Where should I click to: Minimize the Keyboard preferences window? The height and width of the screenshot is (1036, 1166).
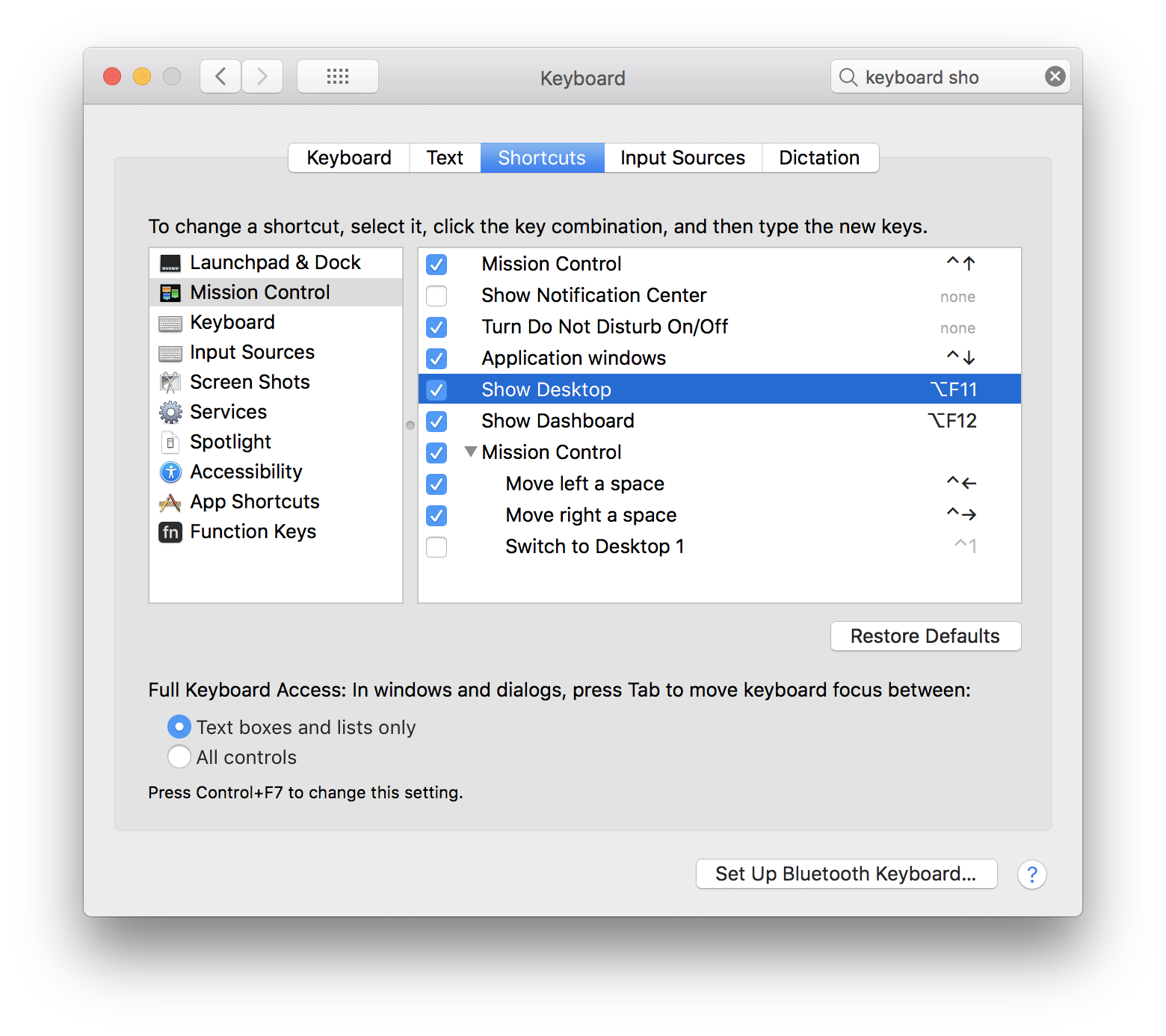click(x=142, y=76)
